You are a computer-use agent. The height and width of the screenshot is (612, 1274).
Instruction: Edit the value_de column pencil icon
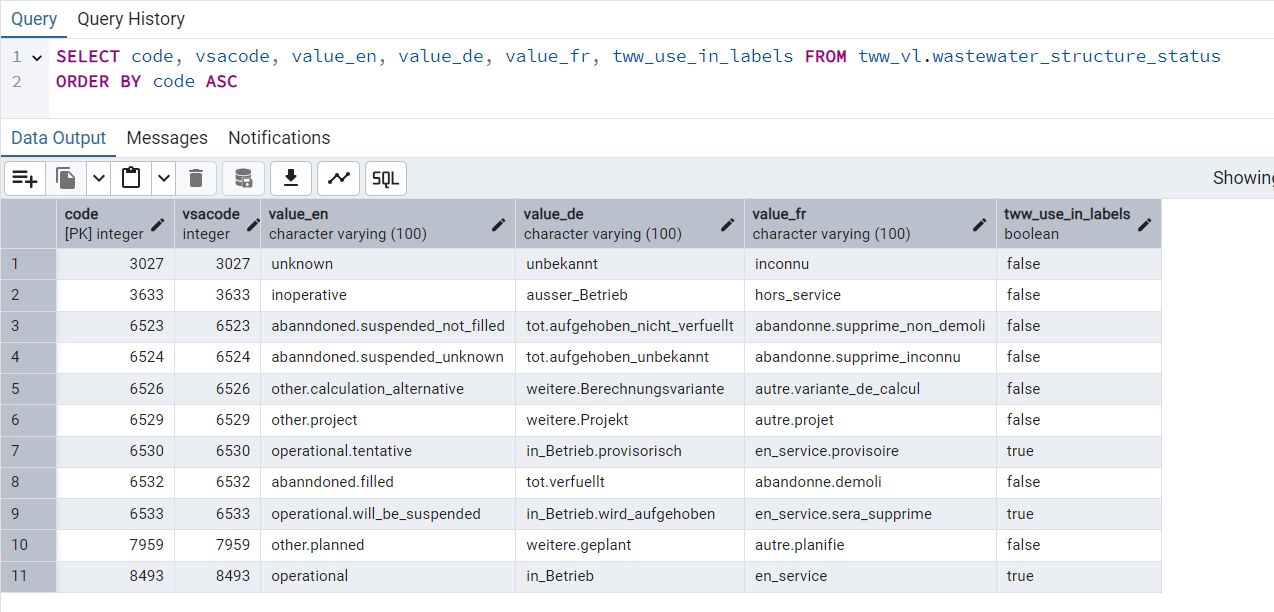[728, 224]
